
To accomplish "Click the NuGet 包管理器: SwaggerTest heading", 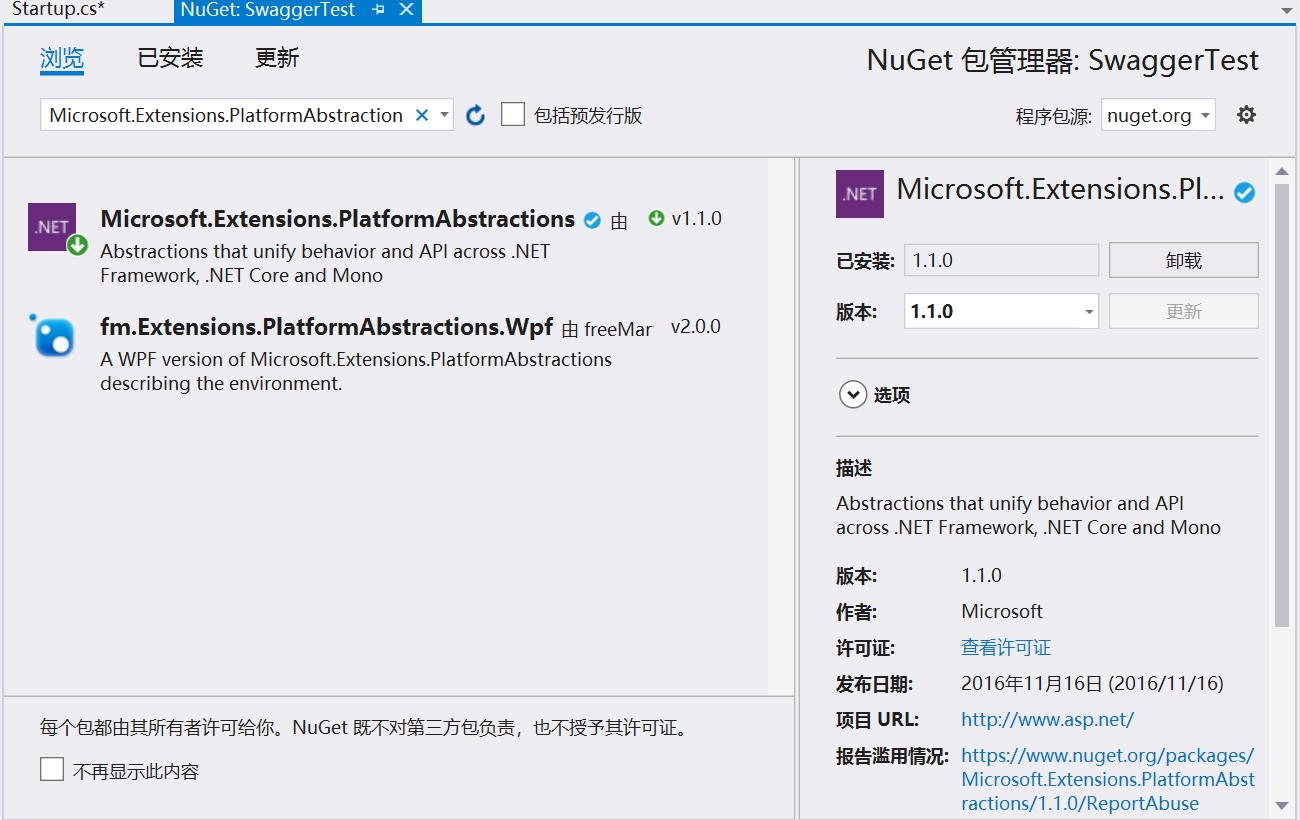I will click(x=1063, y=60).
